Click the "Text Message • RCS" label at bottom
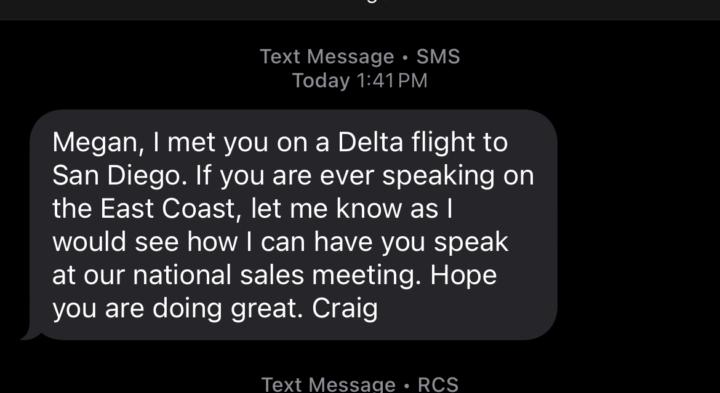720x393 pixels. point(360,385)
